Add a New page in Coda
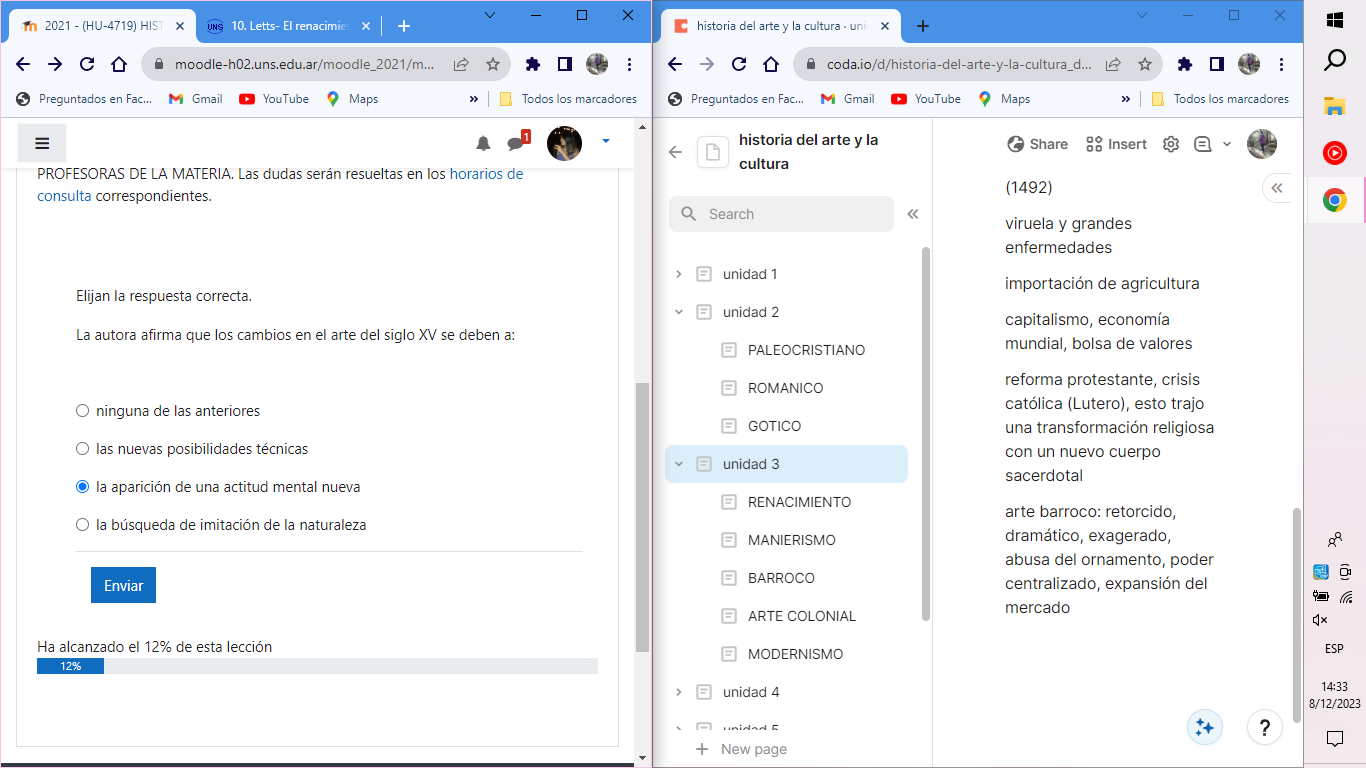The width and height of the screenshot is (1366, 768). [741, 749]
